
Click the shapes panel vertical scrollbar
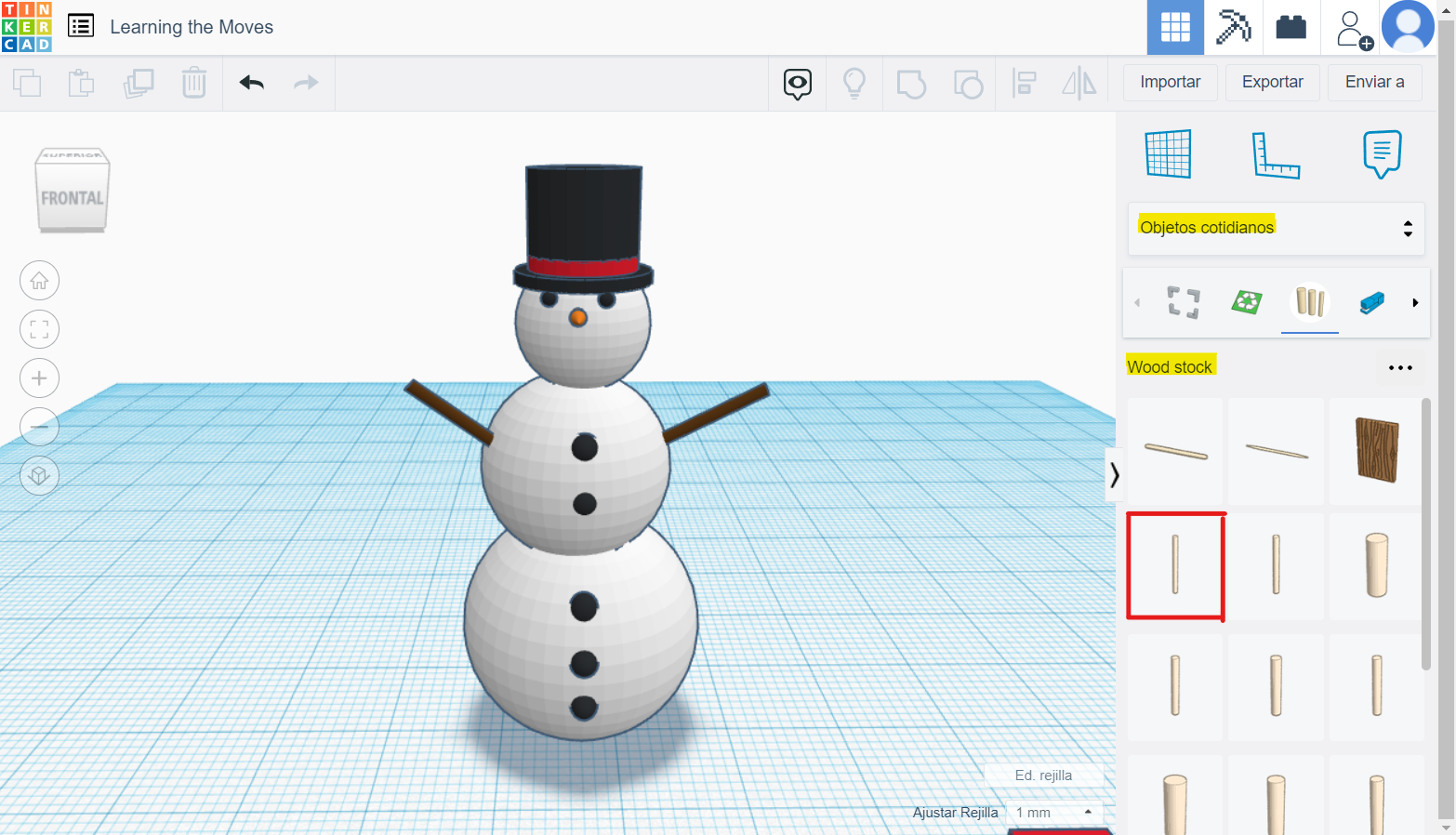pyautogui.click(x=1426, y=534)
